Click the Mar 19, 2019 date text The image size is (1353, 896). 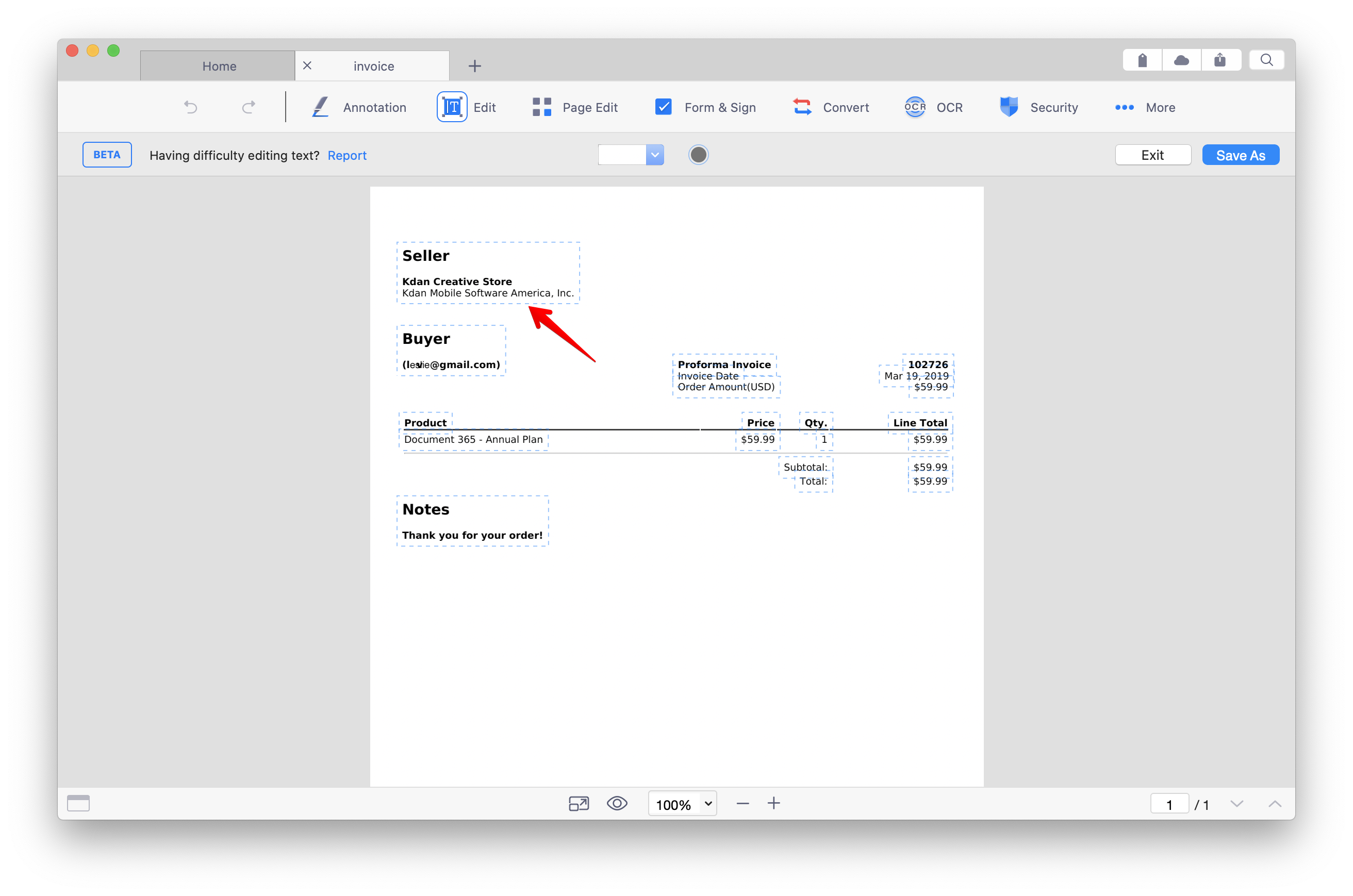tap(916, 375)
